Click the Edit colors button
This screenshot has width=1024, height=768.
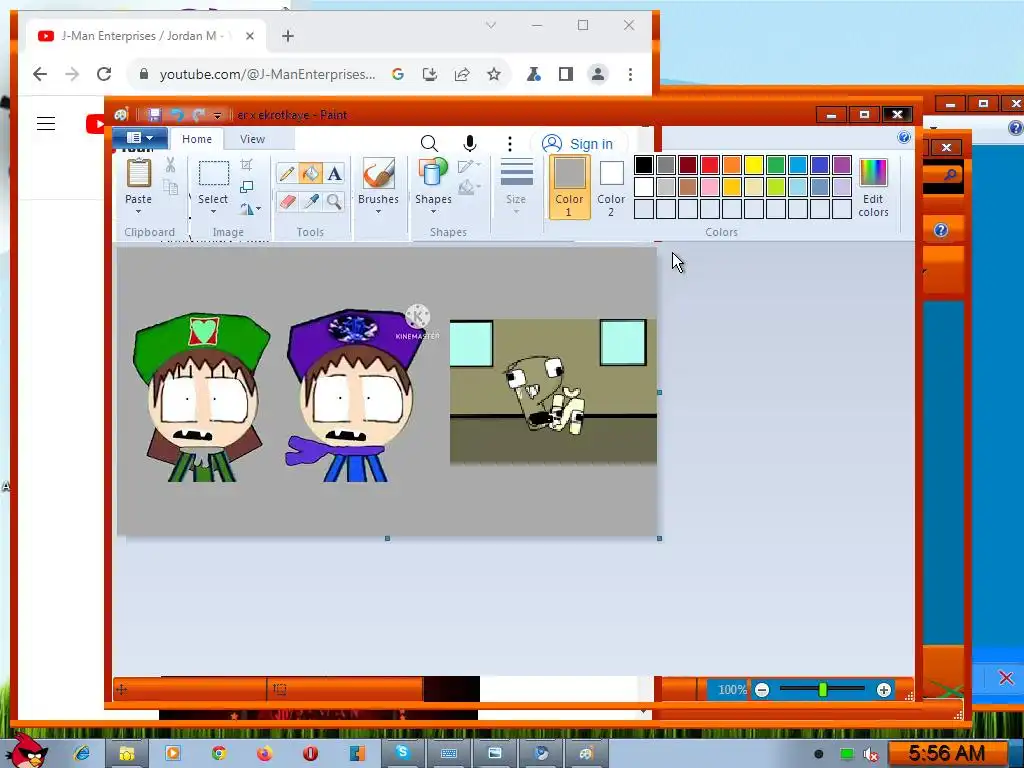[x=873, y=188]
